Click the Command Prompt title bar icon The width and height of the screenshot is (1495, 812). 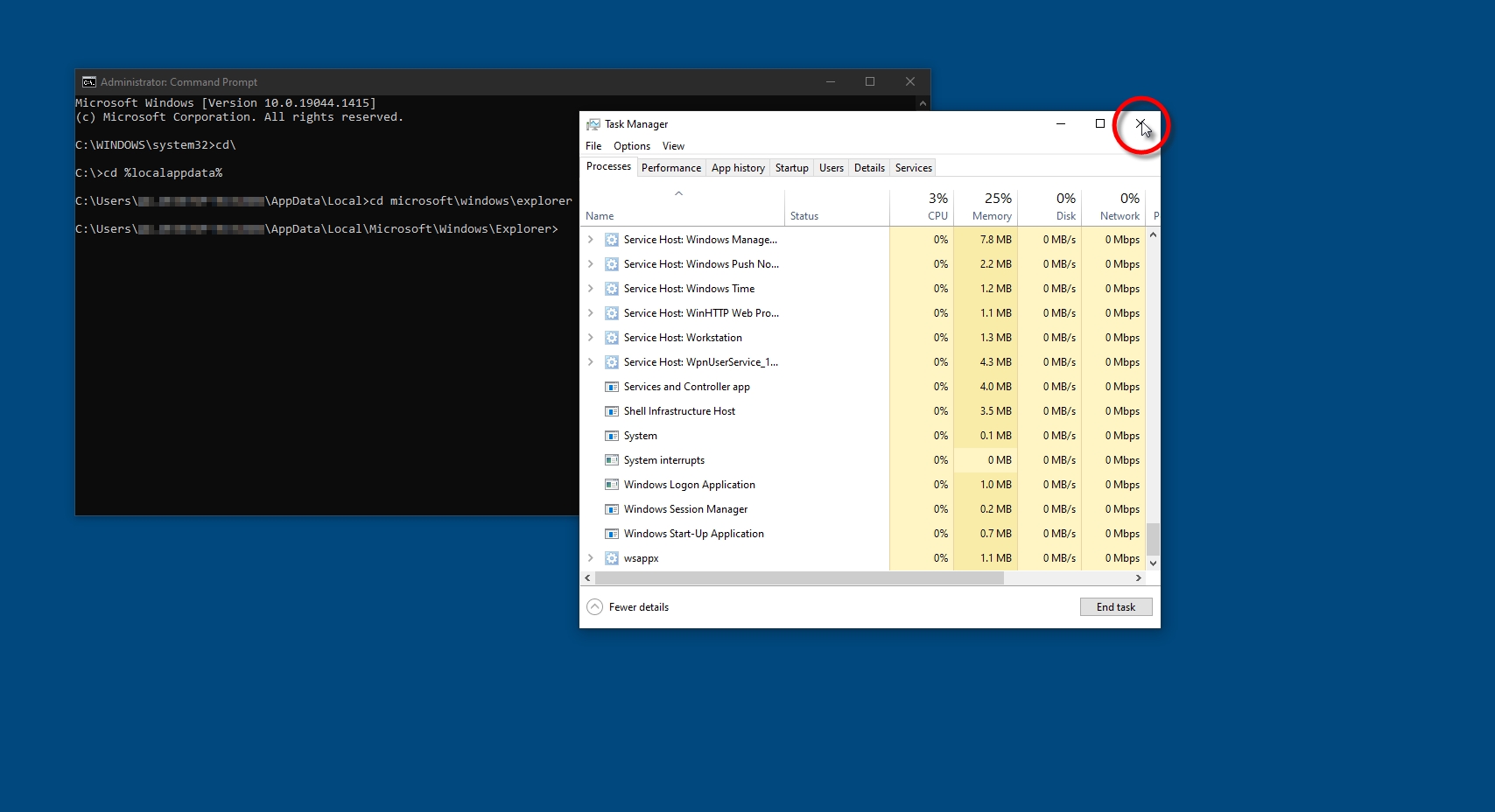(x=88, y=82)
